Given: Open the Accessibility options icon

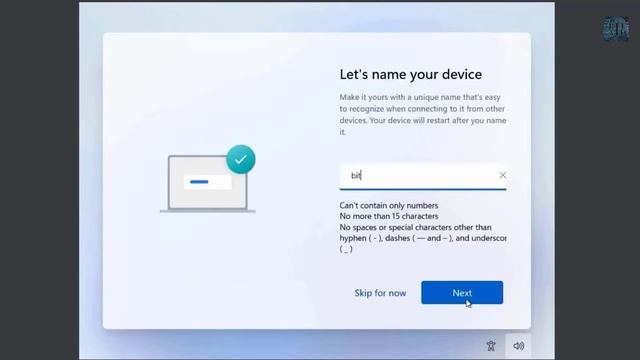Looking at the screenshot, I should [491, 346].
